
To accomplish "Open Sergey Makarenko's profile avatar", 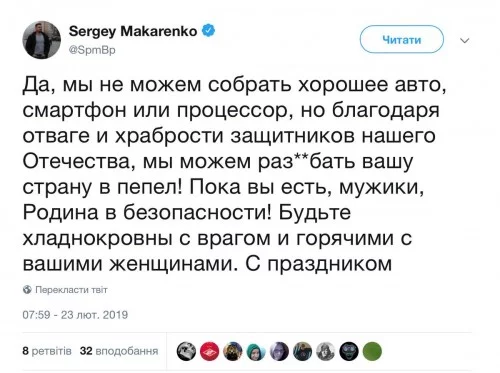I will point(42,40).
